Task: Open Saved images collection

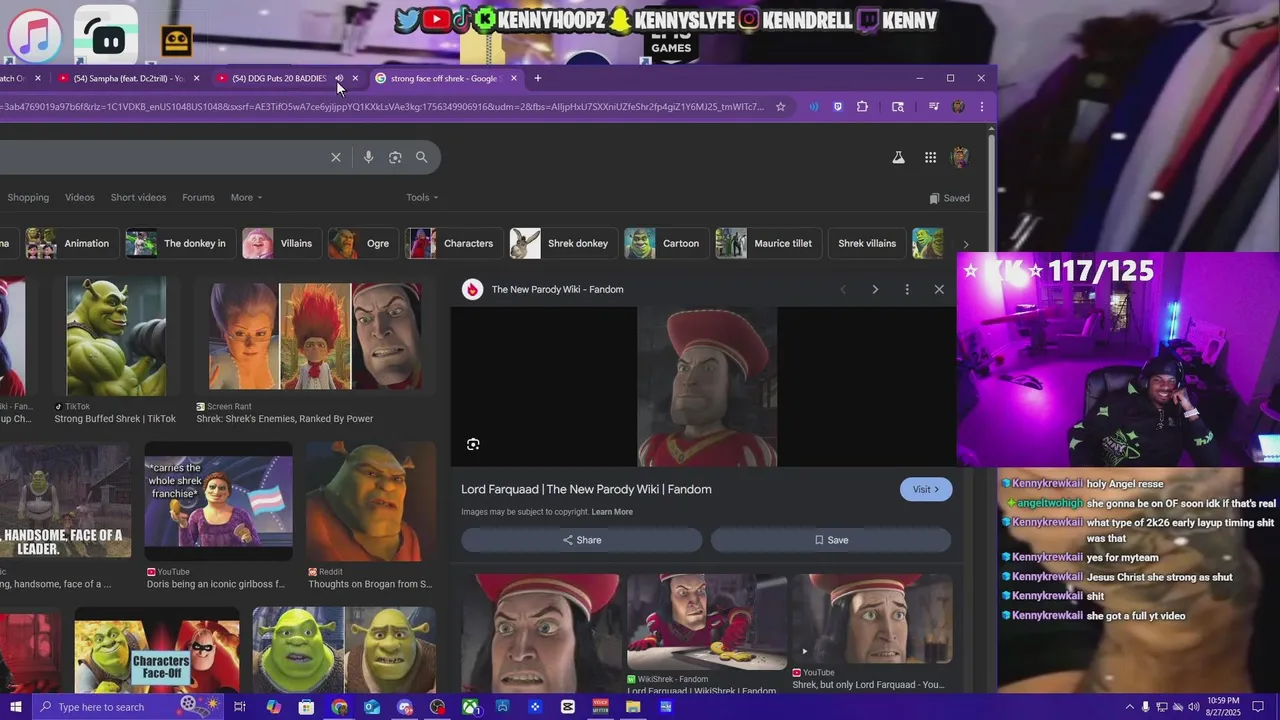Action: [x=950, y=198]
